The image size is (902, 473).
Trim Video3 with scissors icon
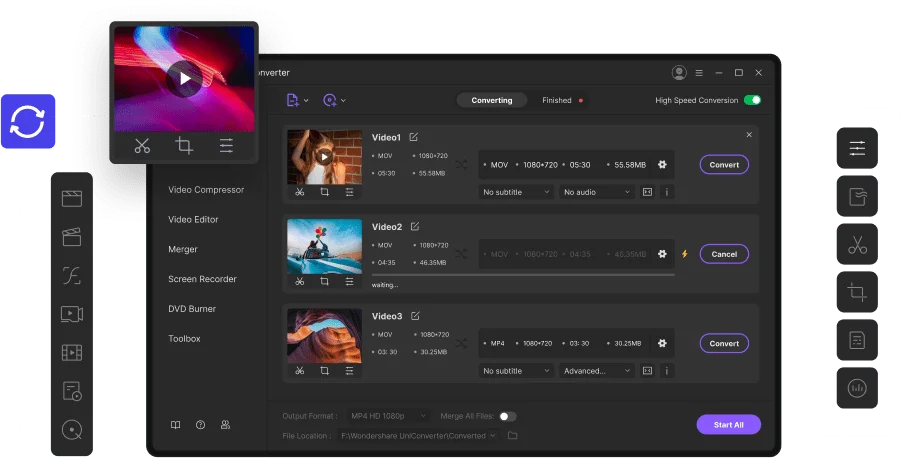[300, 371]
